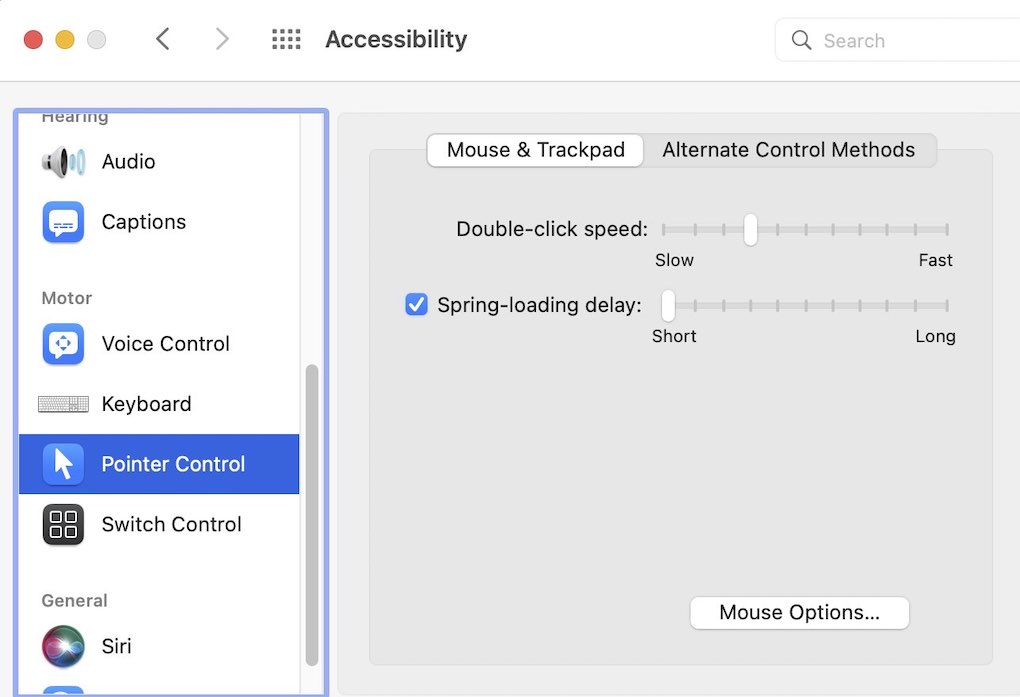This screenshot has height=697, width=1020.
Task: Open the Switch Control icon
Action: click(63, 524)
